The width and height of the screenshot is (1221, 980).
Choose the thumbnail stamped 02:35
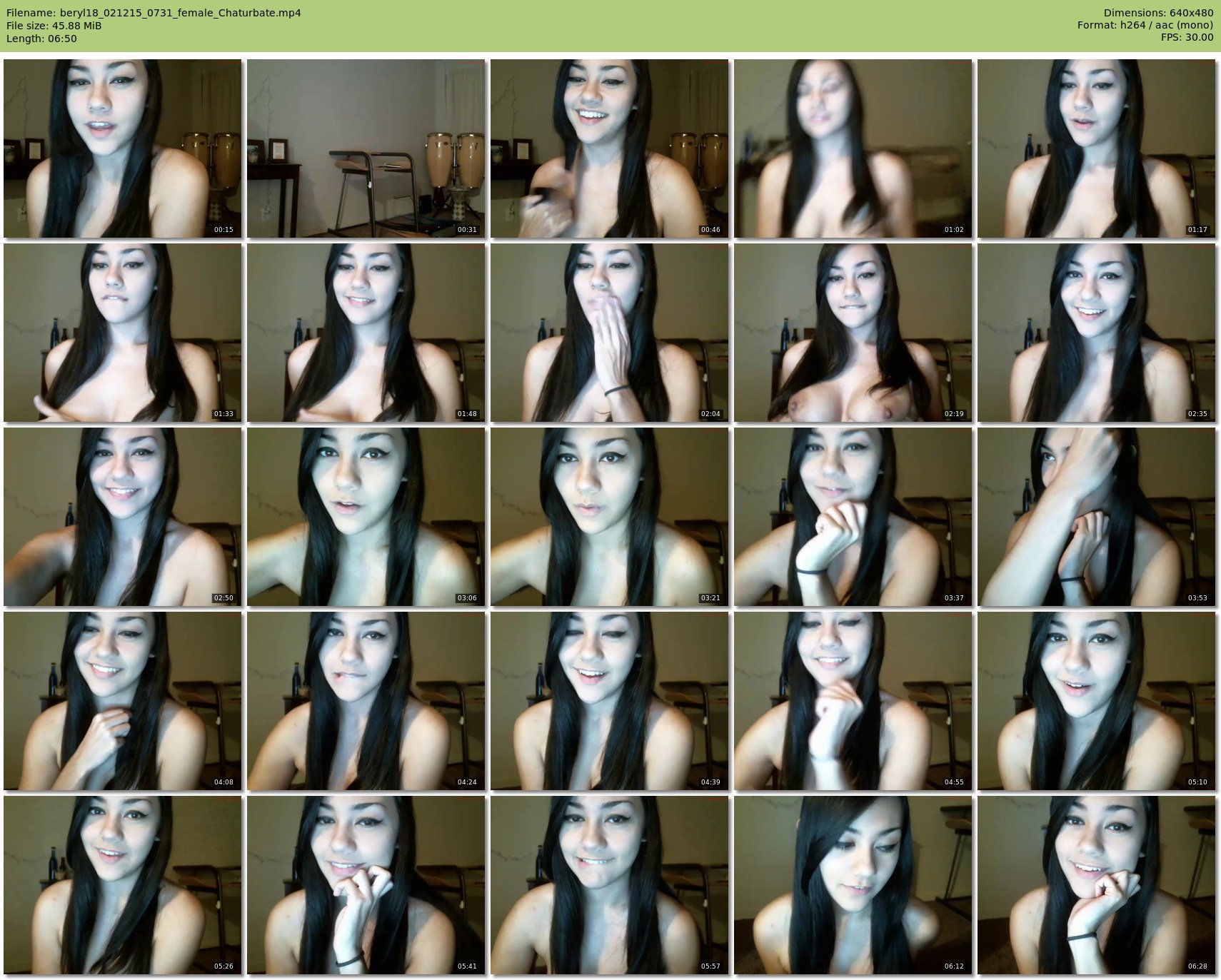(1096, 333)
